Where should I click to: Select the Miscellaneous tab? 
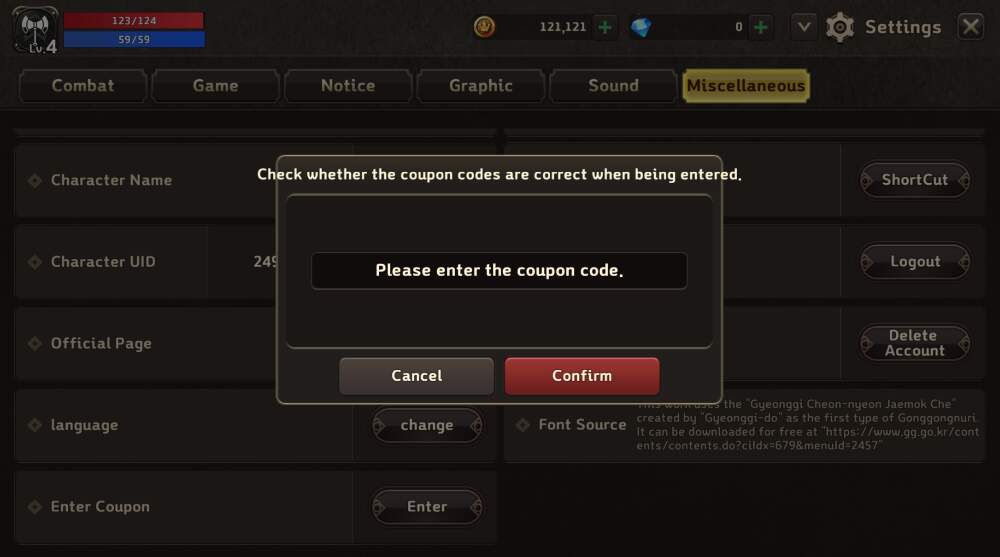(746, 85)
